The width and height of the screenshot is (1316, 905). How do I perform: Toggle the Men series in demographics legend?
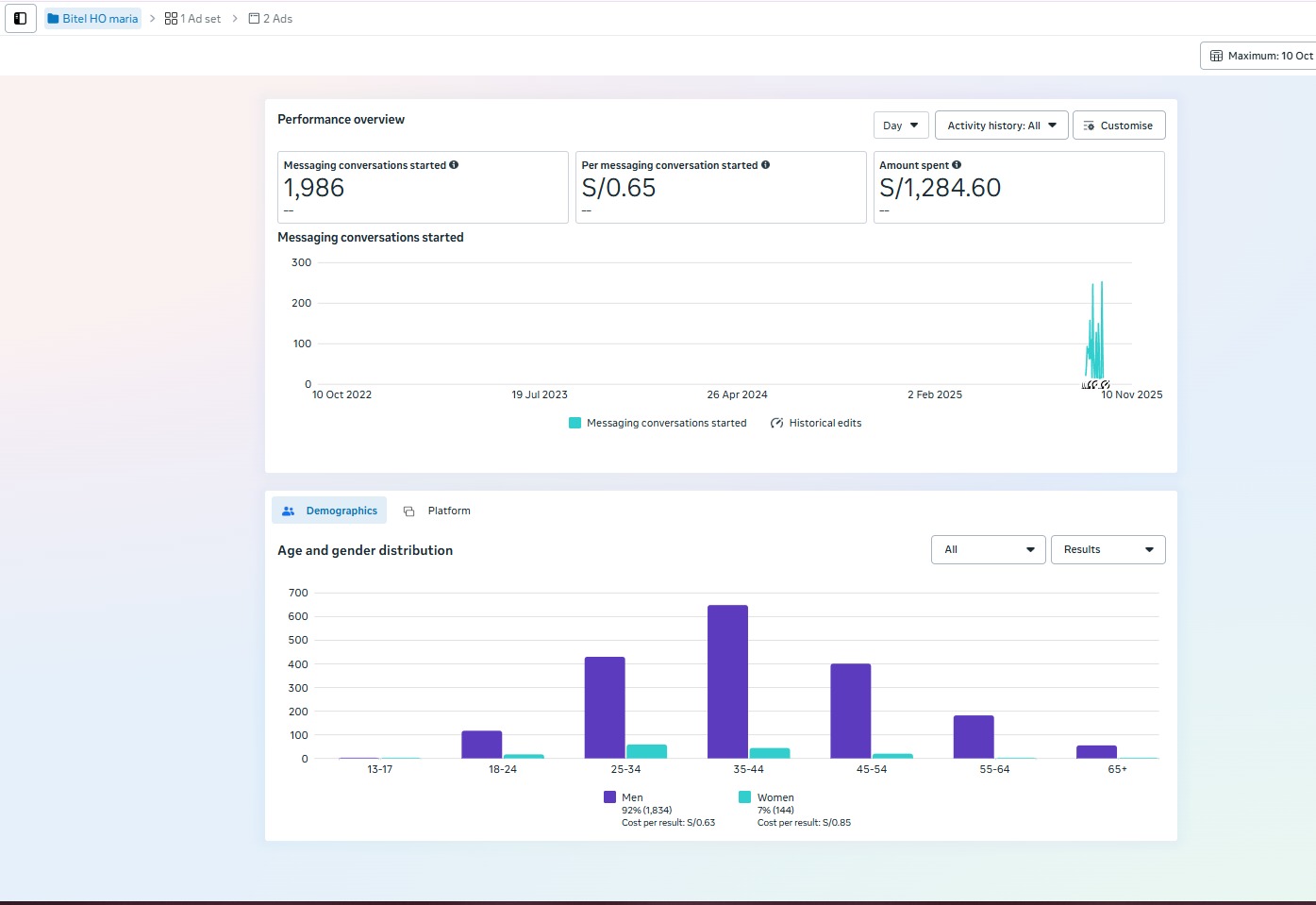pos(609,796)
